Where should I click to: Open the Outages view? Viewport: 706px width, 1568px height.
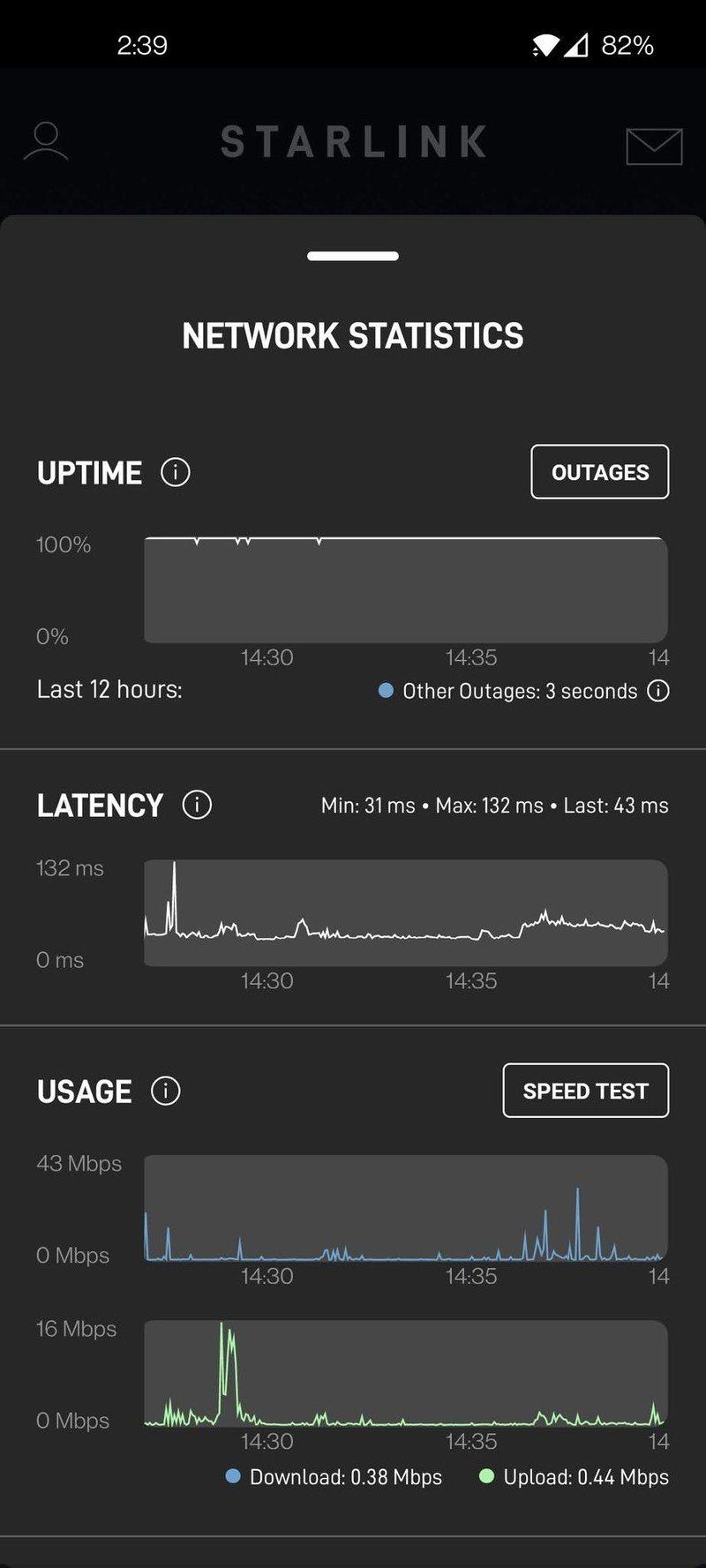599,472
